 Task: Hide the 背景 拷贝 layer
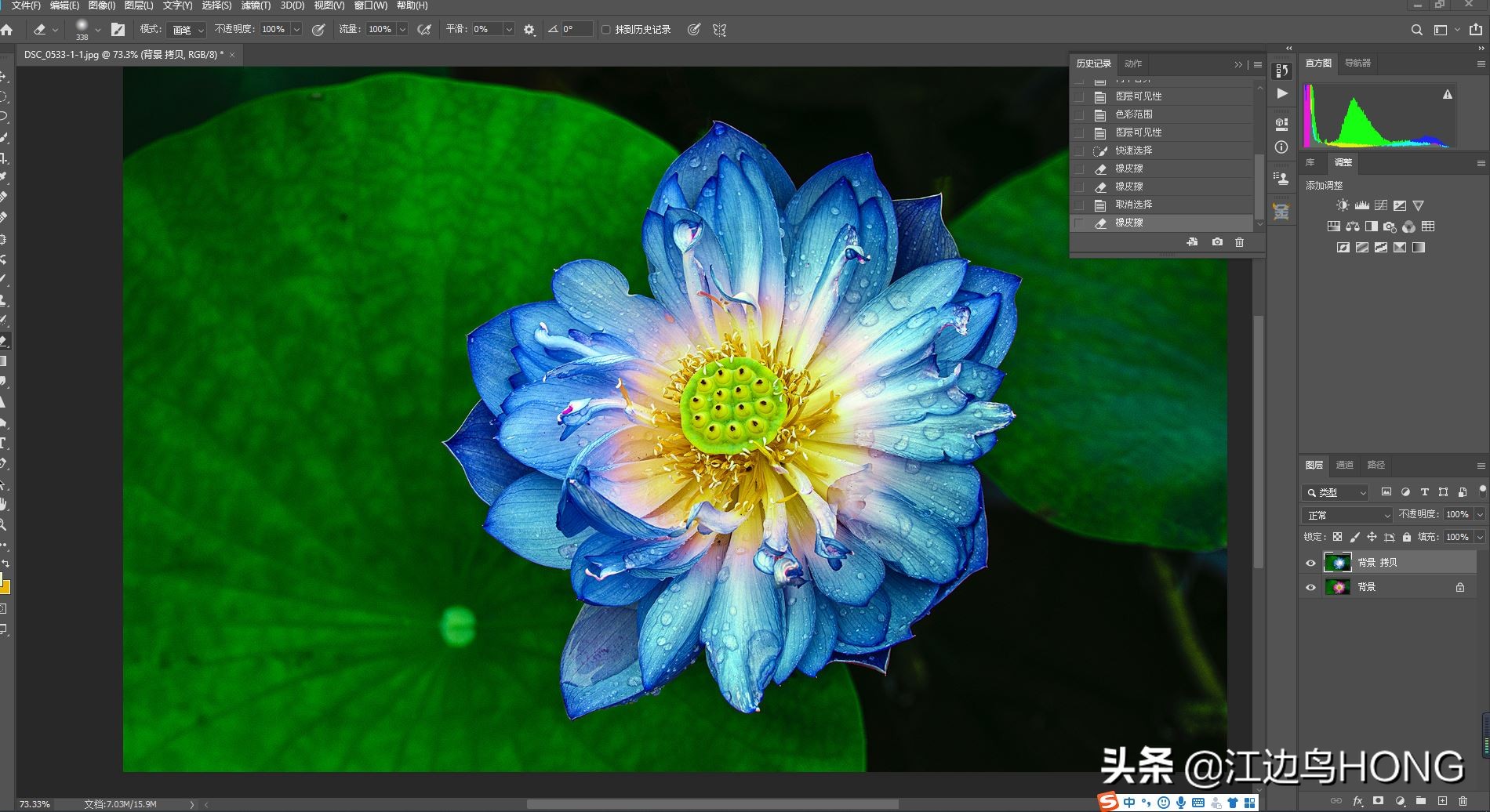coord(1310,562)
